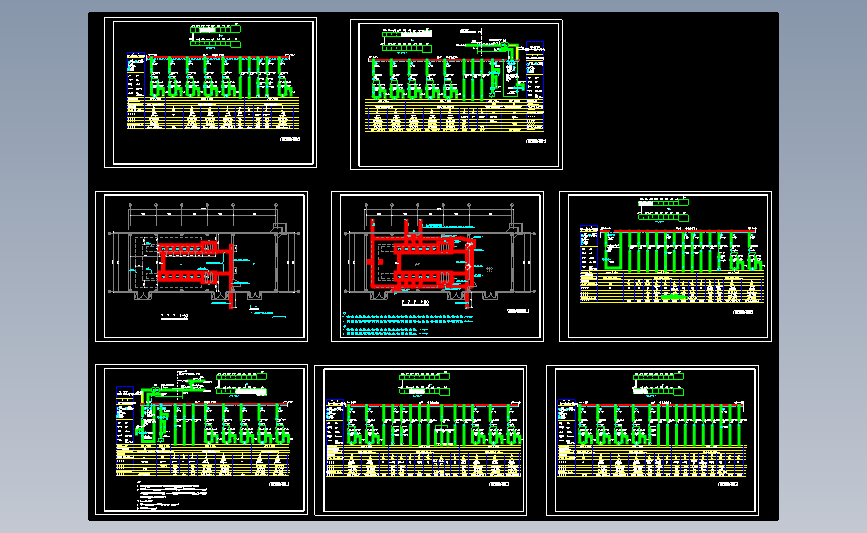Select the bottom-row right schematic sheet
Screen dimensions: 867x533
pos(652,440)
